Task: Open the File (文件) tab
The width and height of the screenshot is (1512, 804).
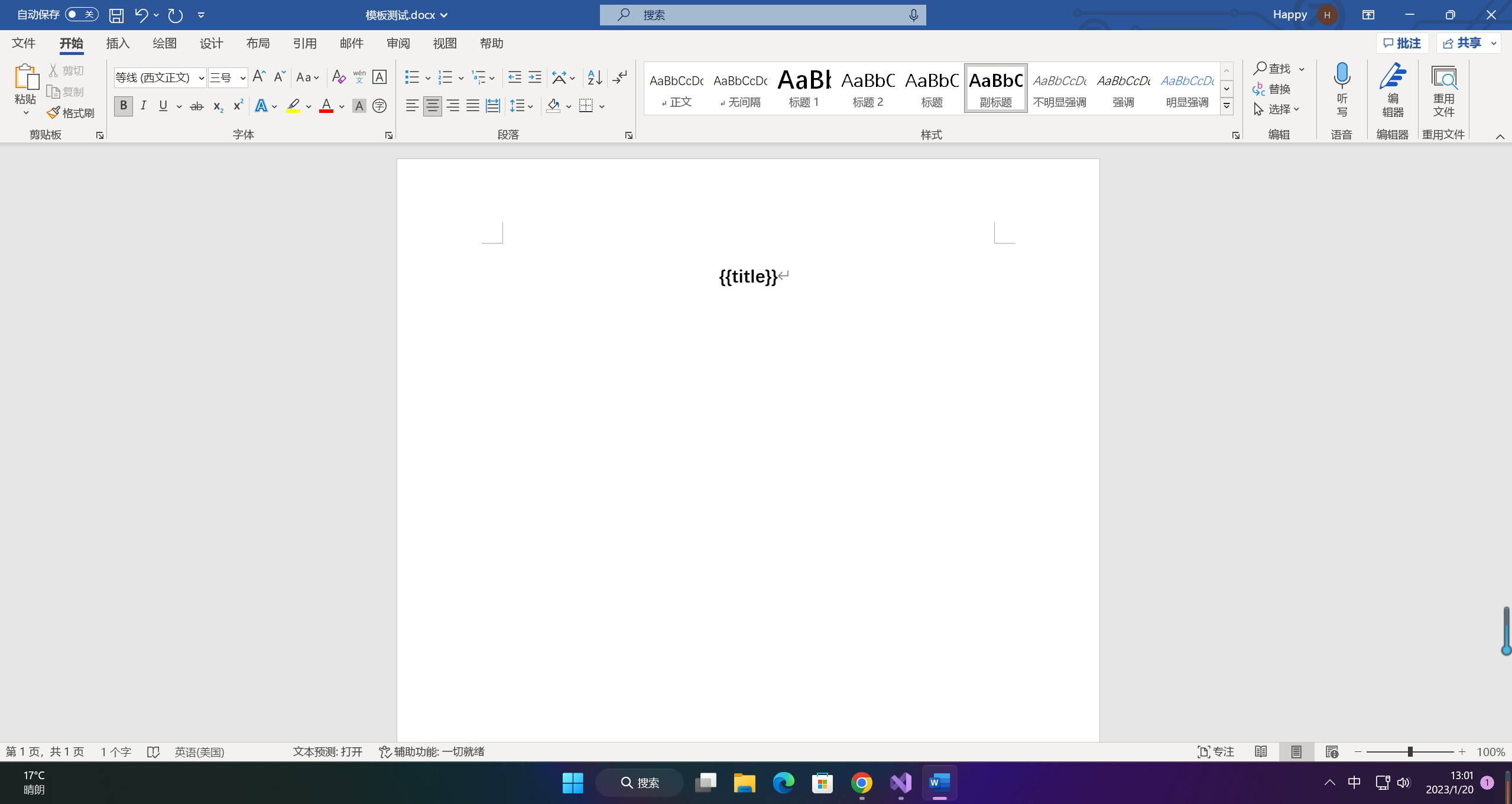Action: (x=24, y=43)
